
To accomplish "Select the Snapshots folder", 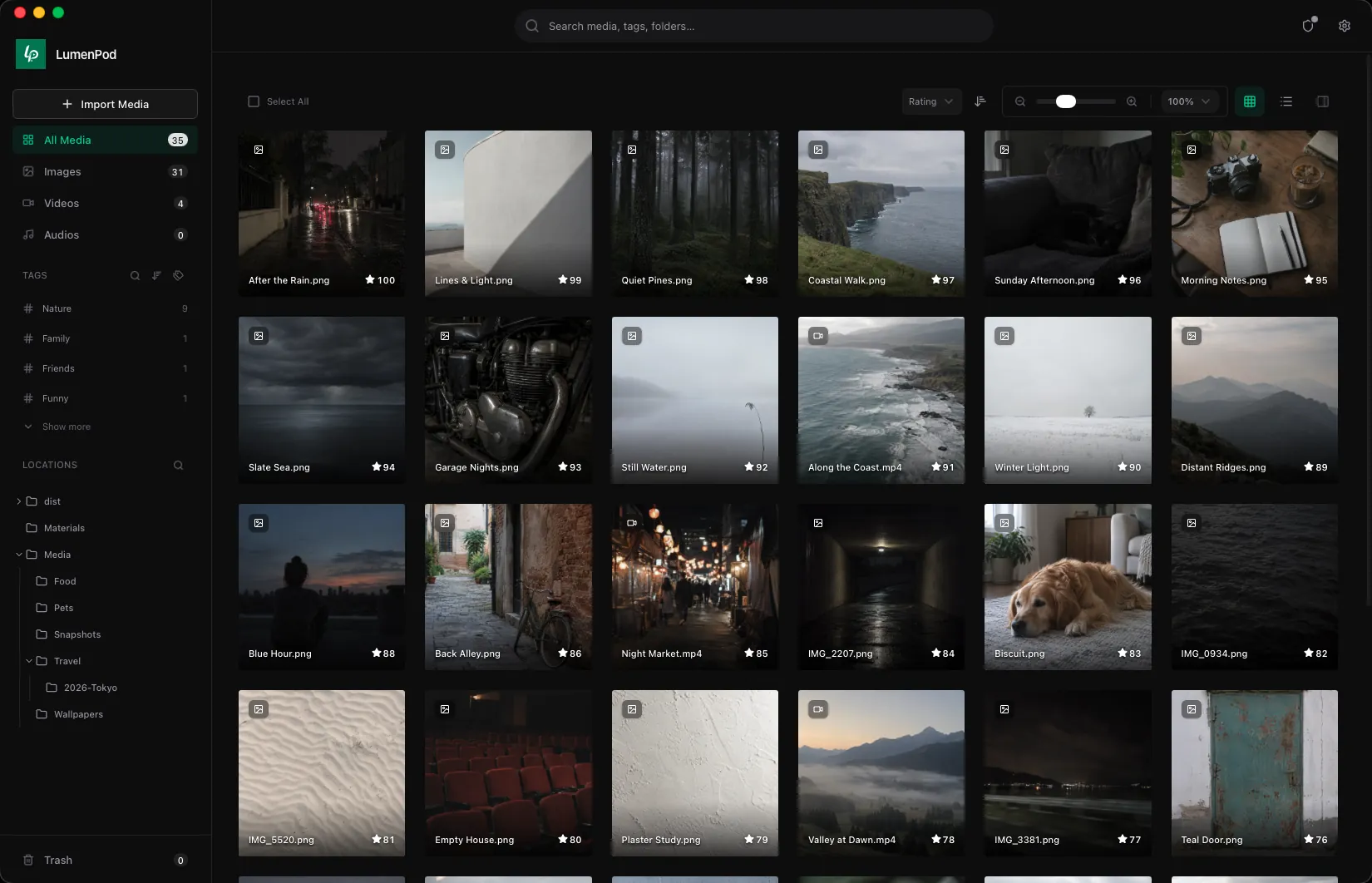I will click(77, 634).
